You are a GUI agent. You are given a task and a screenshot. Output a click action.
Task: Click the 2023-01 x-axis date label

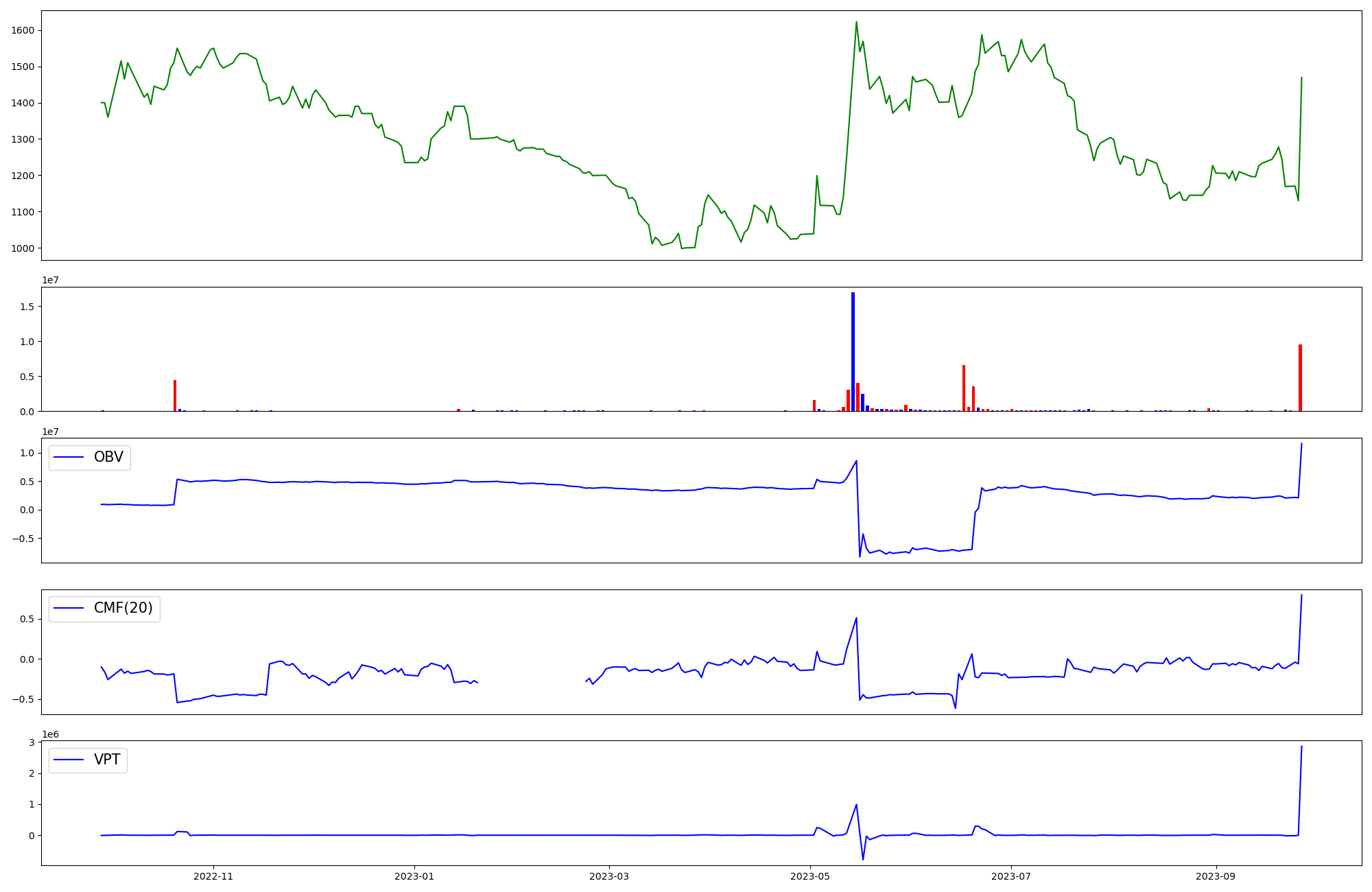click(x=414, y=876)
